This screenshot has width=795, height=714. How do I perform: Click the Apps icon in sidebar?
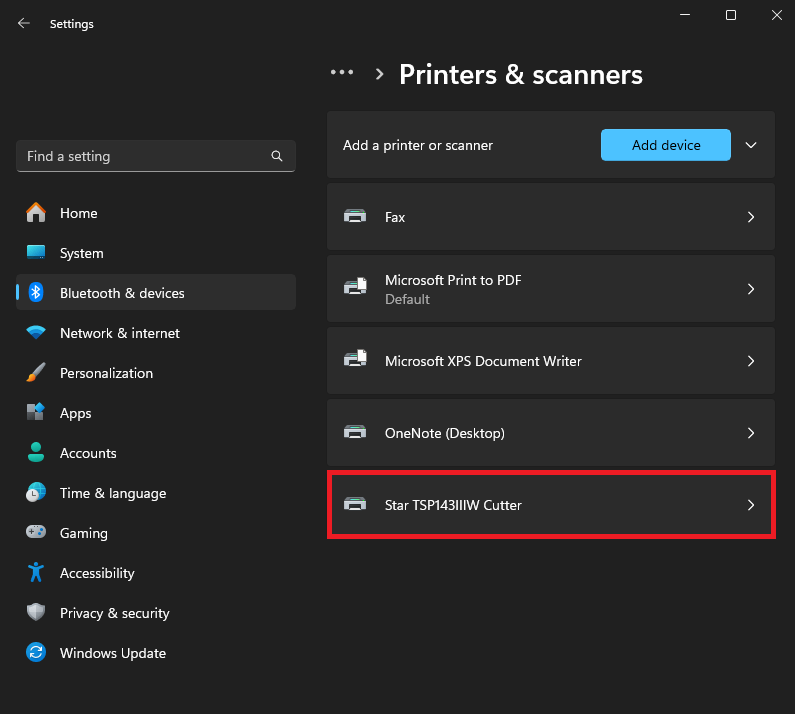click(36, 412)
